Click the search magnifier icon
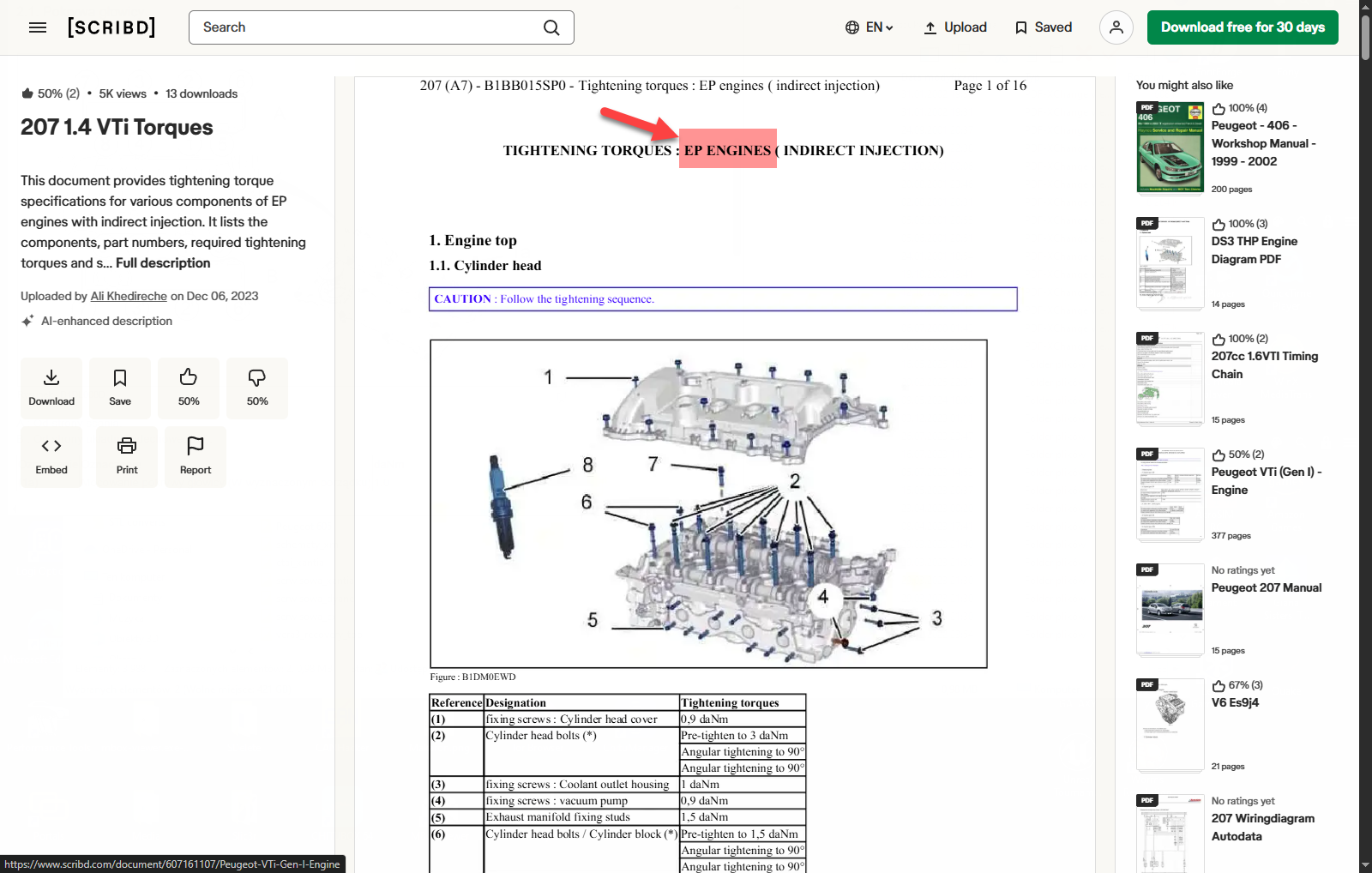This screenshot has height=873, width=1372. (551, 27)
